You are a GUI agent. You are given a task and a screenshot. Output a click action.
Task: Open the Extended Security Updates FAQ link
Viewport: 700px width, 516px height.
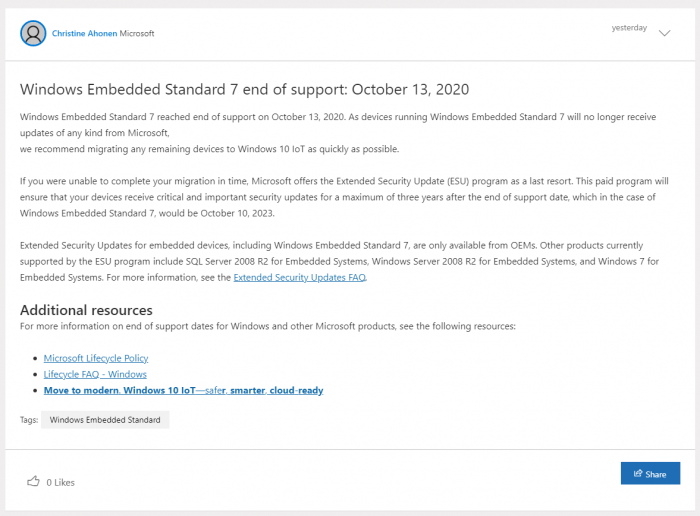(300, 277)
